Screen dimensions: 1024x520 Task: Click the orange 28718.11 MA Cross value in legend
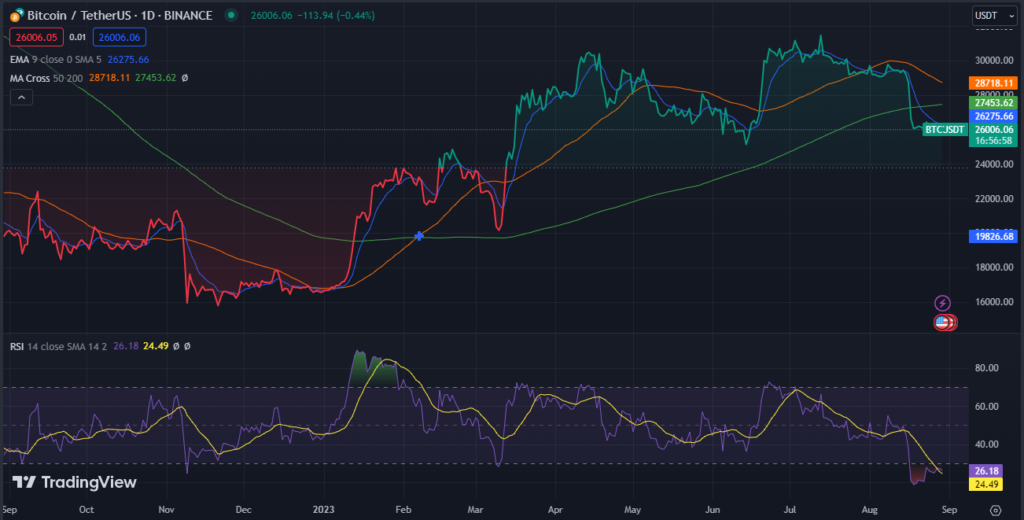[x=109, y=78]
